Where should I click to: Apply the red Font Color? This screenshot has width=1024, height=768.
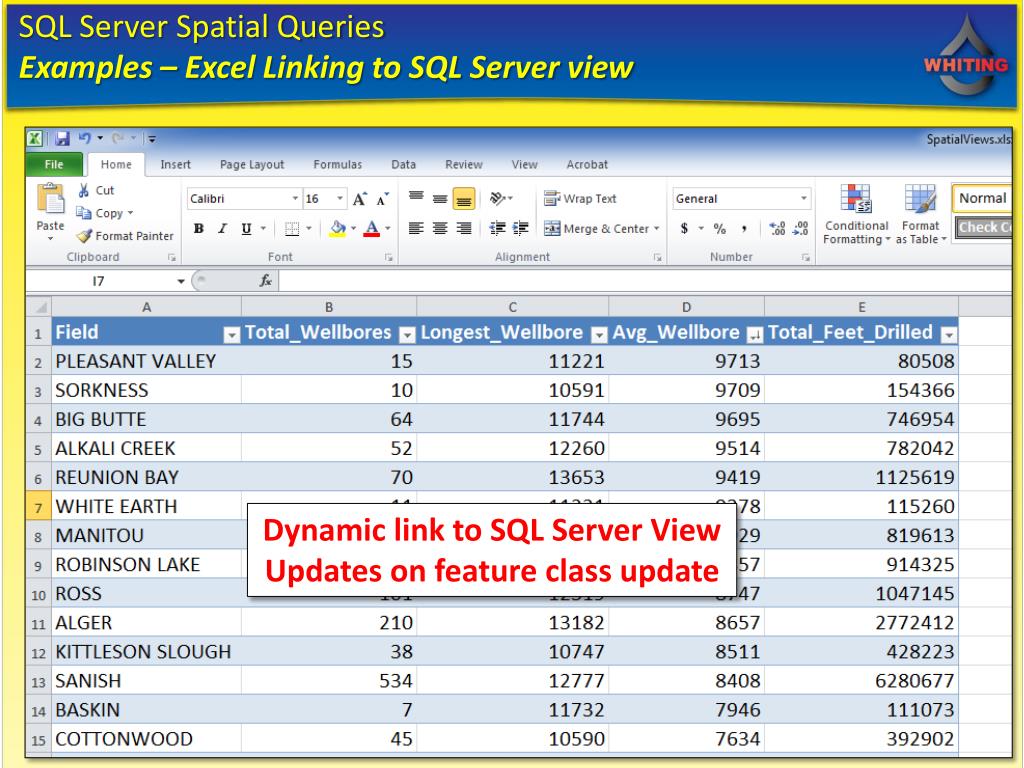pyautogui.click(x=372, y=229)
